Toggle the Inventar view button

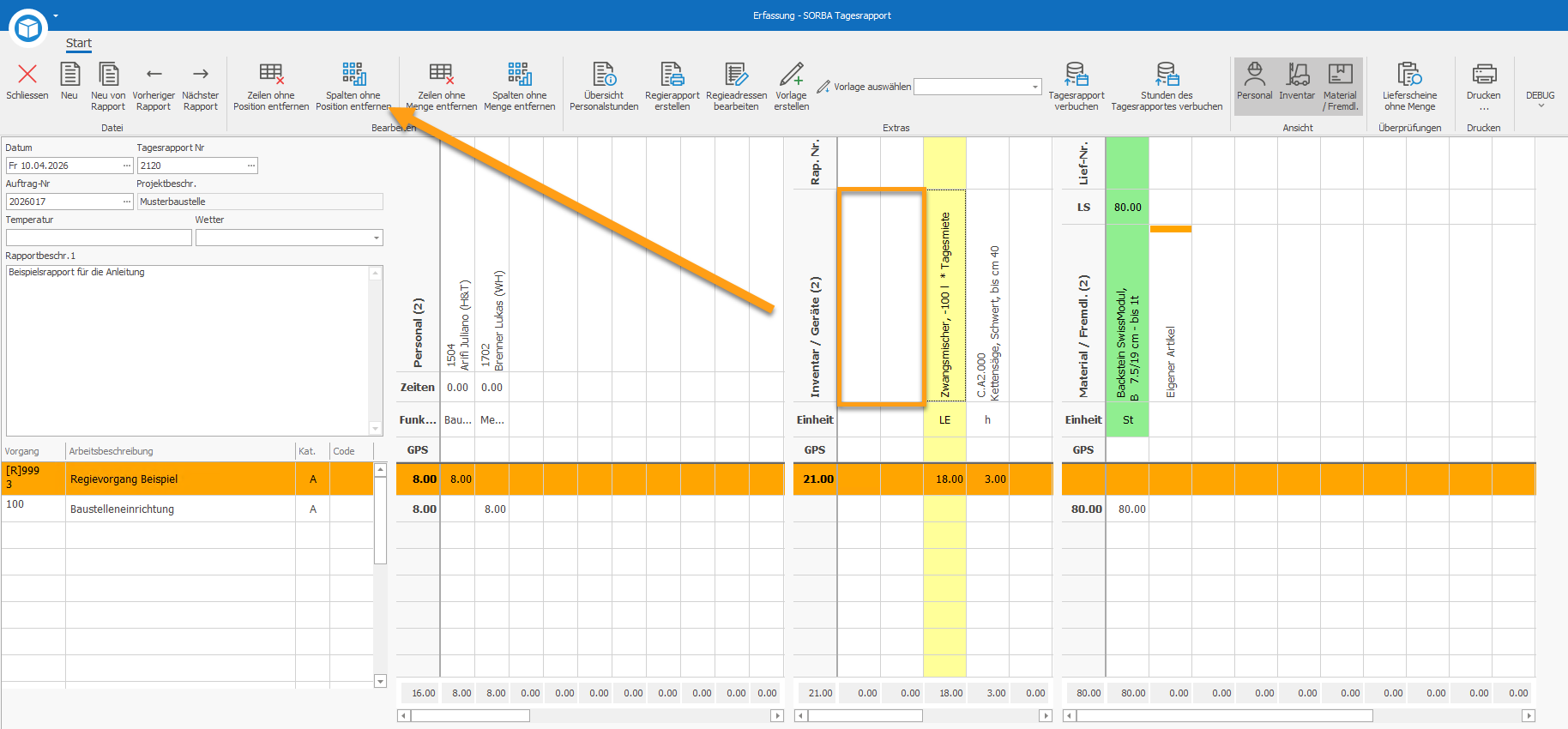point(1297,85)
